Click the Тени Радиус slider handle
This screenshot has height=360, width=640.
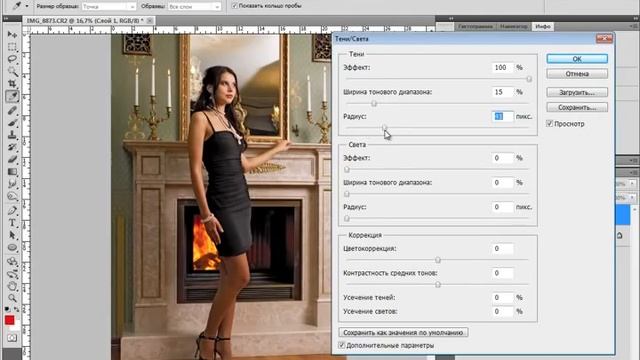(x=384, y=128)
